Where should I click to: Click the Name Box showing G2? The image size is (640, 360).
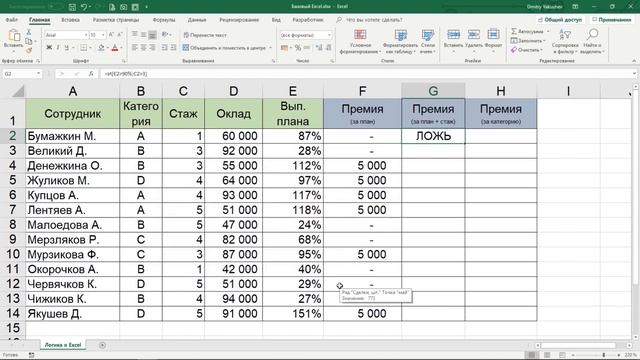[x=22, y=74]
